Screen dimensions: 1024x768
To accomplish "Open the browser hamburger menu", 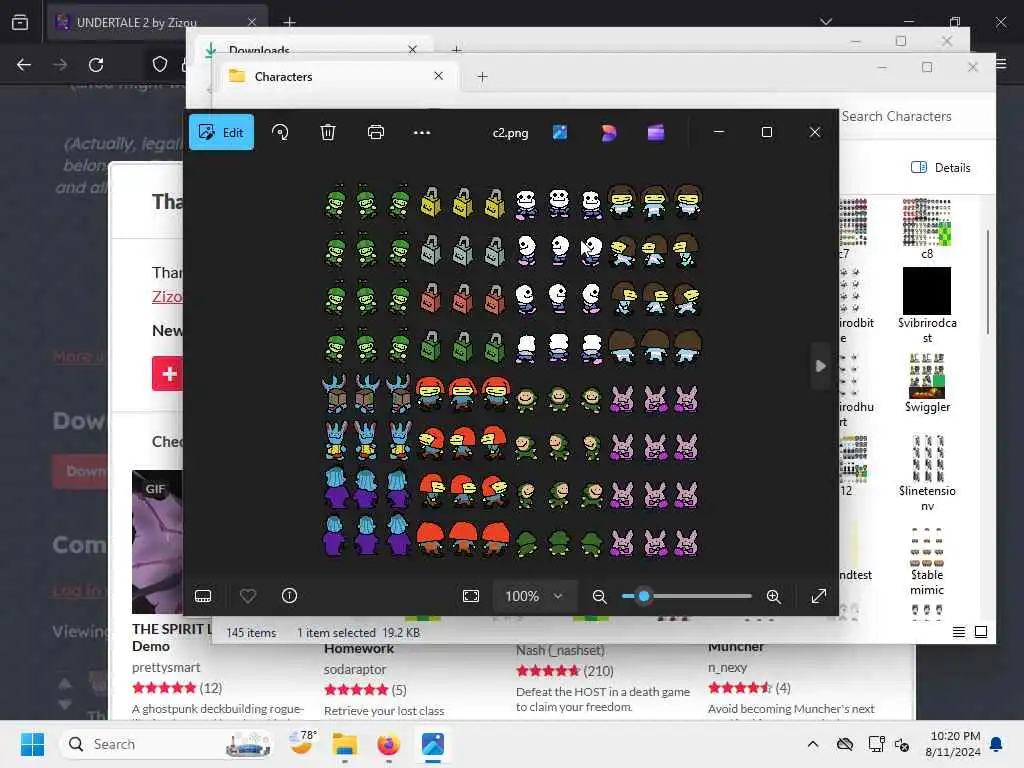I will [x=1002, y=63].
